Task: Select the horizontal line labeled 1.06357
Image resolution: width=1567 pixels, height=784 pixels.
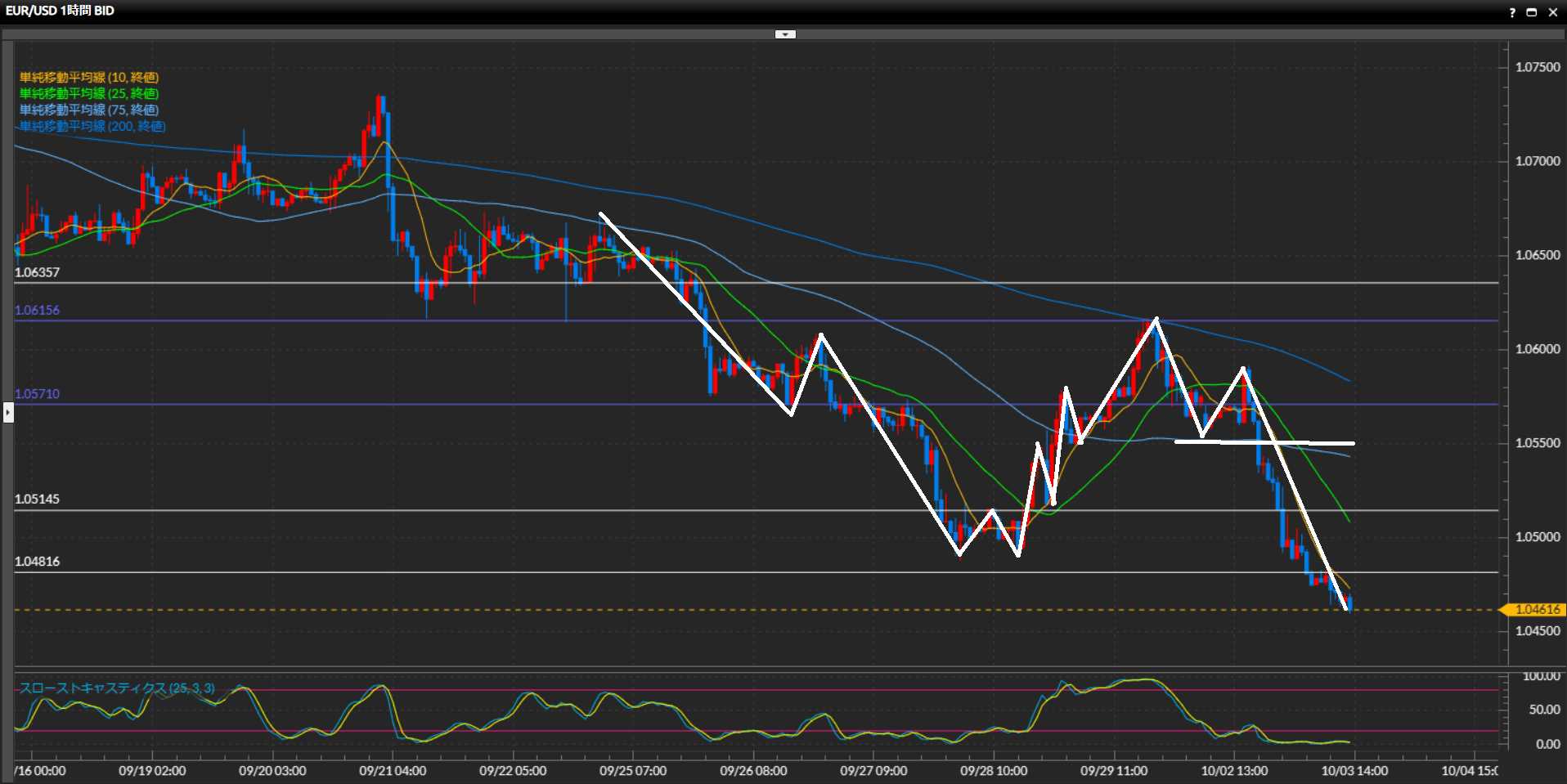Action: (x=37, y=273)
